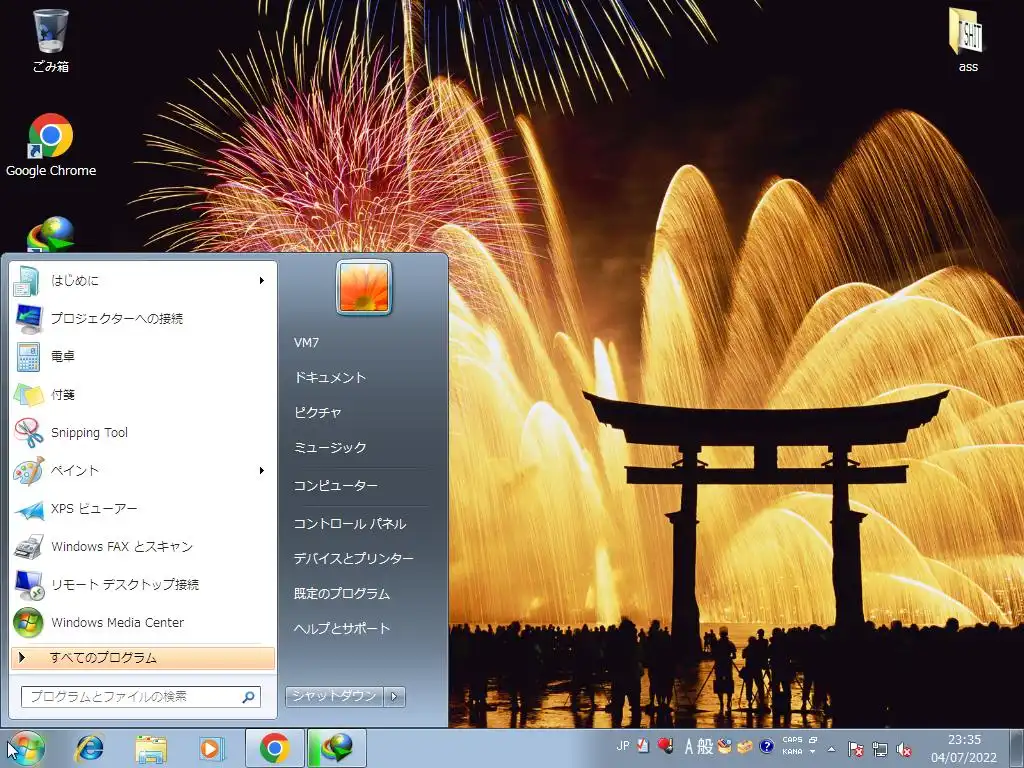This screenshot has height=768, width=1024.
Task: Open ミュージック from the start menu
Action: [x=330, y=448]
